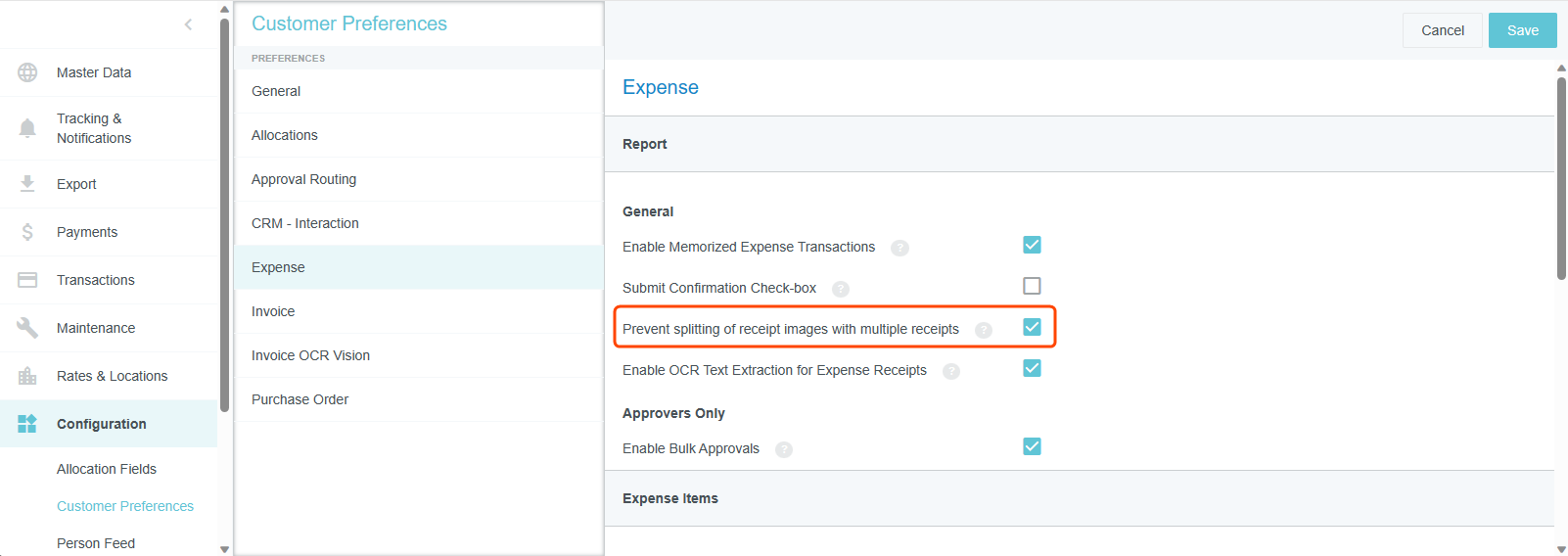This screenshot has width=1568, height=556.
Task: Uncheck Enable Memorized Expense Transactions
Action: tap(1032, 245)
